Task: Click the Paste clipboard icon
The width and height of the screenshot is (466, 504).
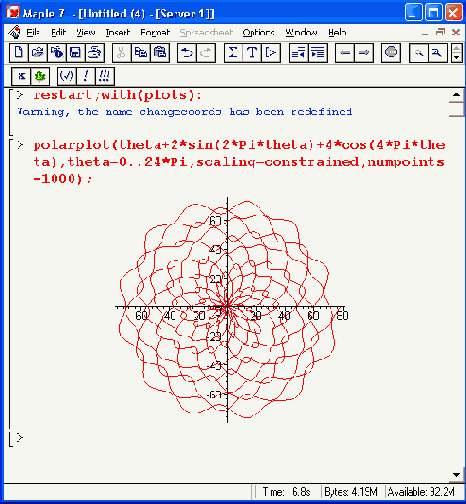Action: click(160, 53)
